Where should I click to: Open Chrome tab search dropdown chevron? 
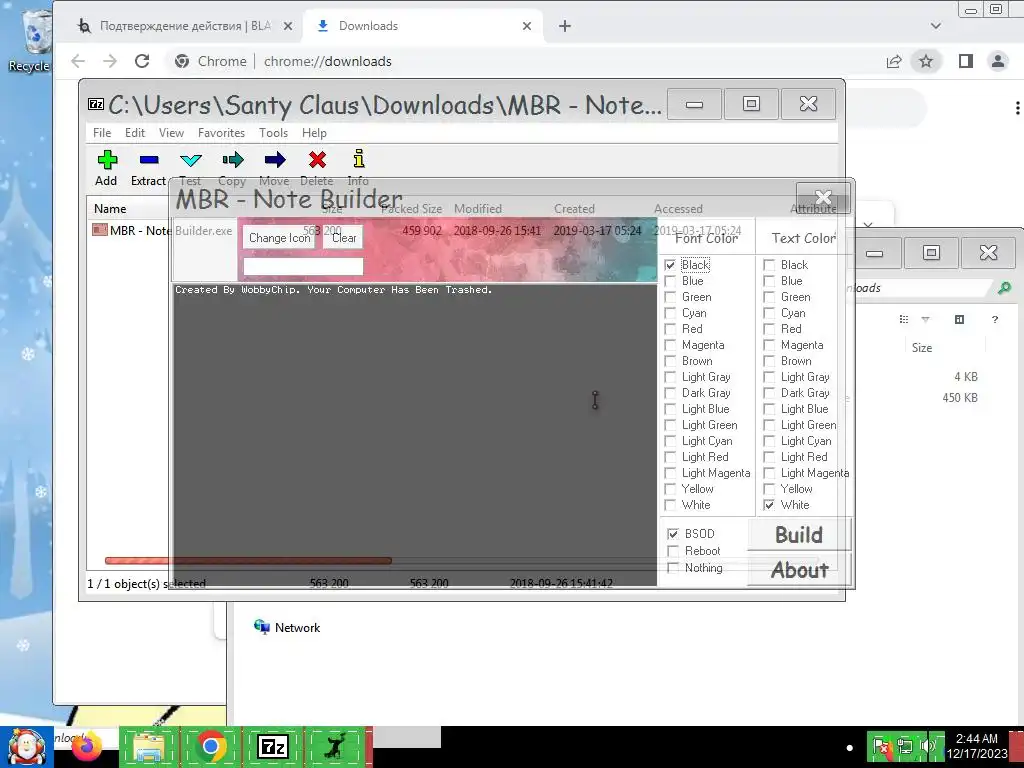pos(936,26)
